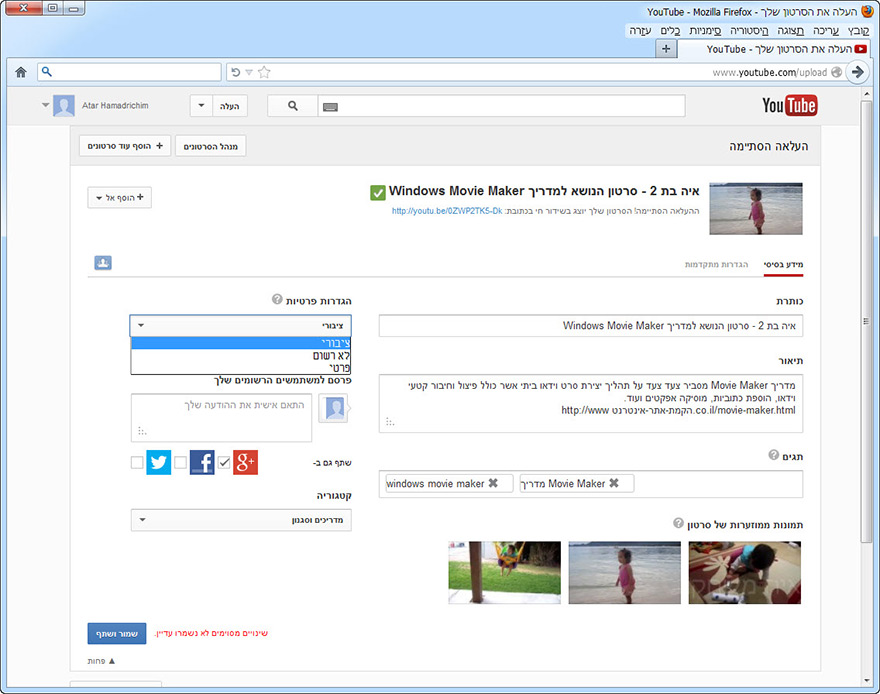The height and width of the screenshot is (694, 880).
Task: Click the video title input field
Action: 591,325
